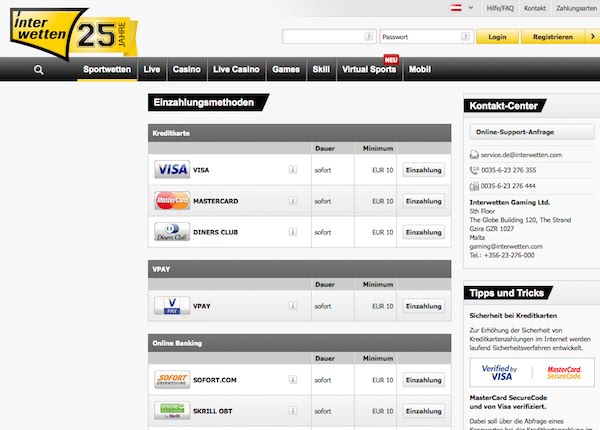Click the MasterCard SecureCode badge

pos(564,373)
